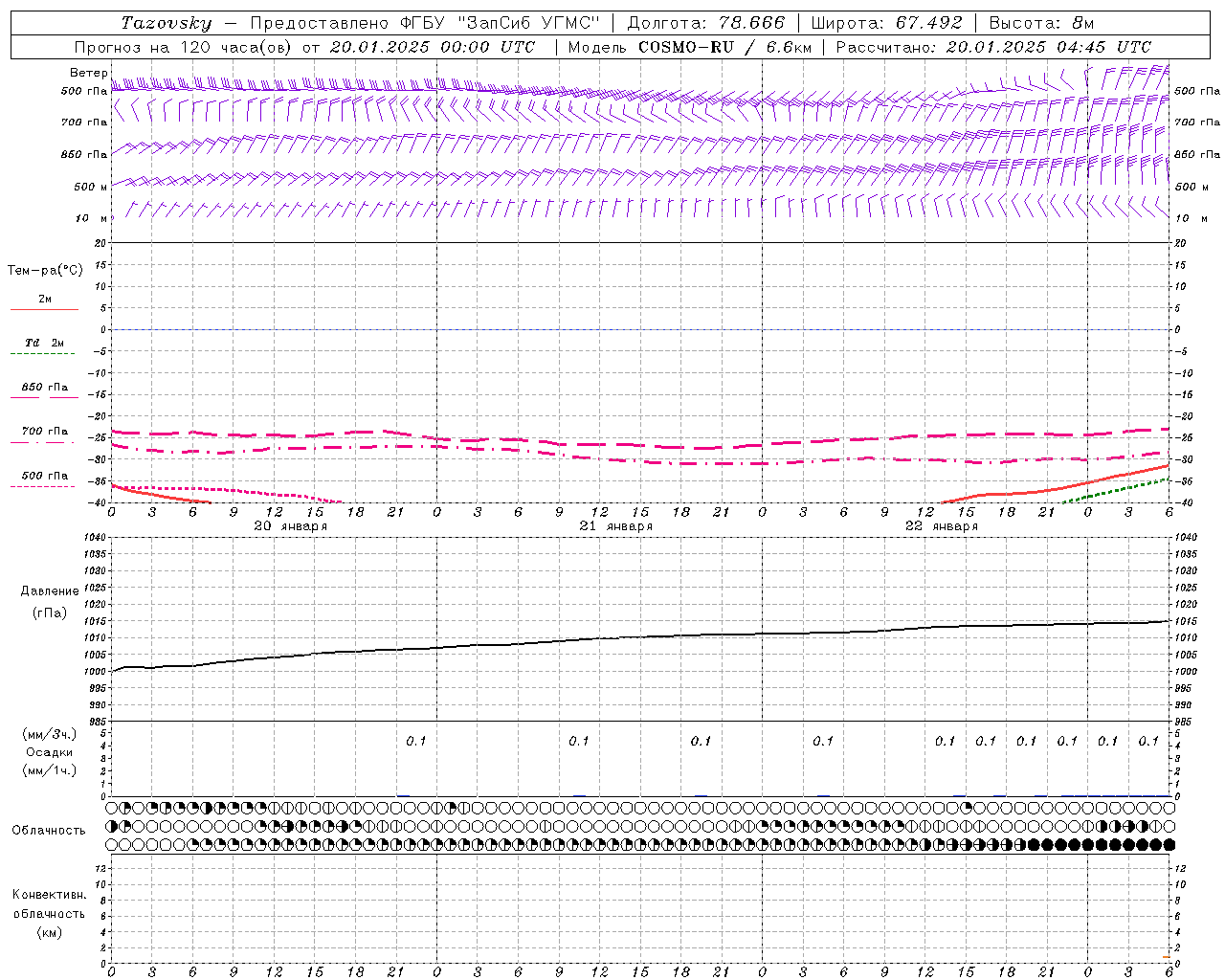This screenshot has width=1225, height=980.
Task: Click the "Модель COSMO-RU / 6.6км" label
Action: point(689,47)
